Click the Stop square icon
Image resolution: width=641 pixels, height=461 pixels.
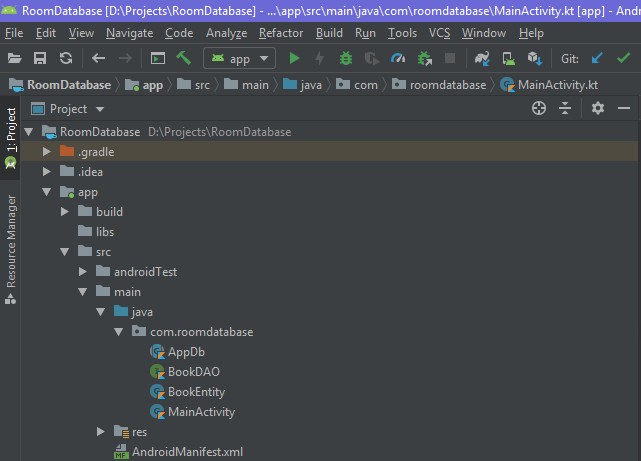[x=450, y=58]
